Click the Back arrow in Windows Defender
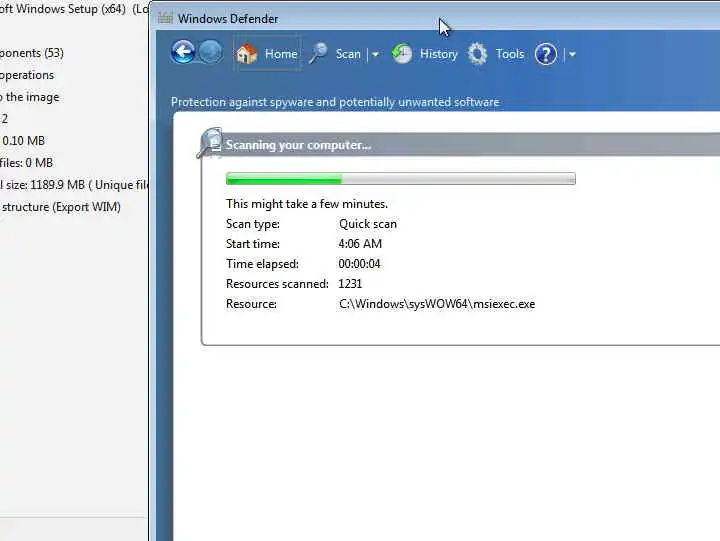Screen dimensions: 720x541 coord(183,52)
